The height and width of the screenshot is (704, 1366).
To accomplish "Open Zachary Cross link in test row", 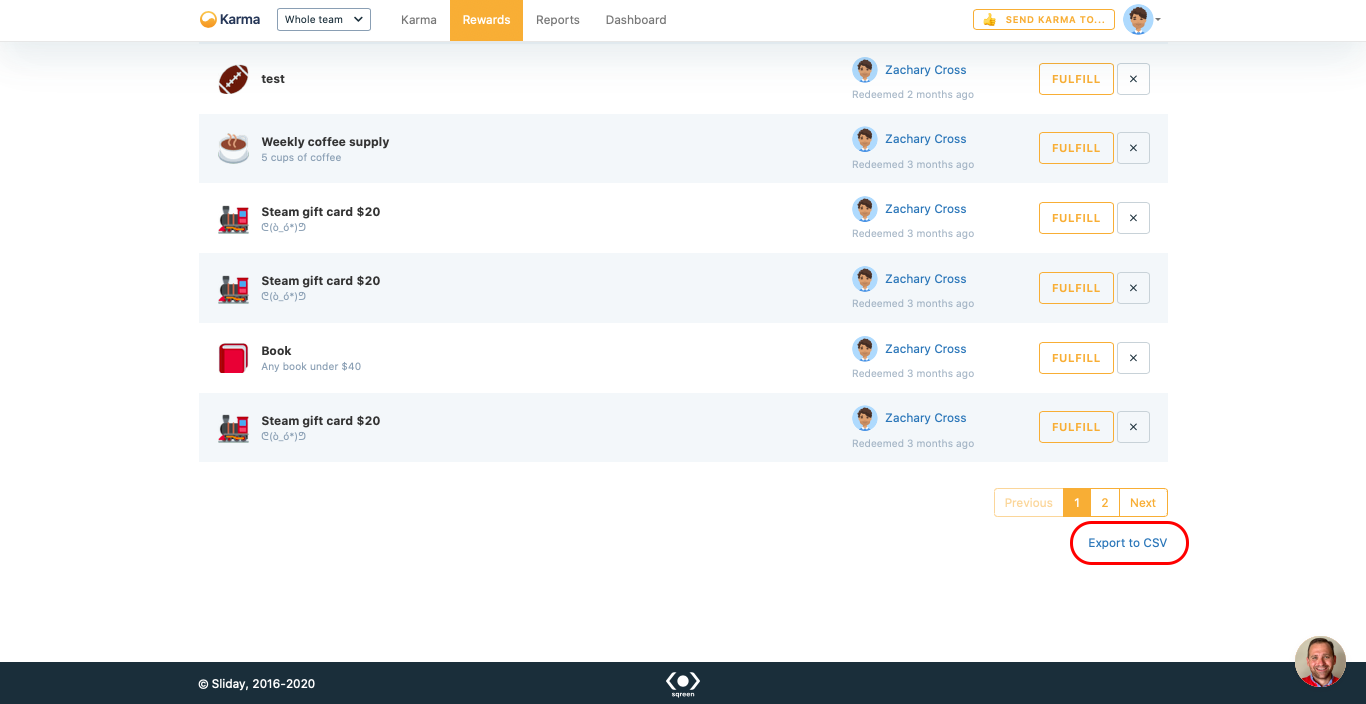I will 925,70.
